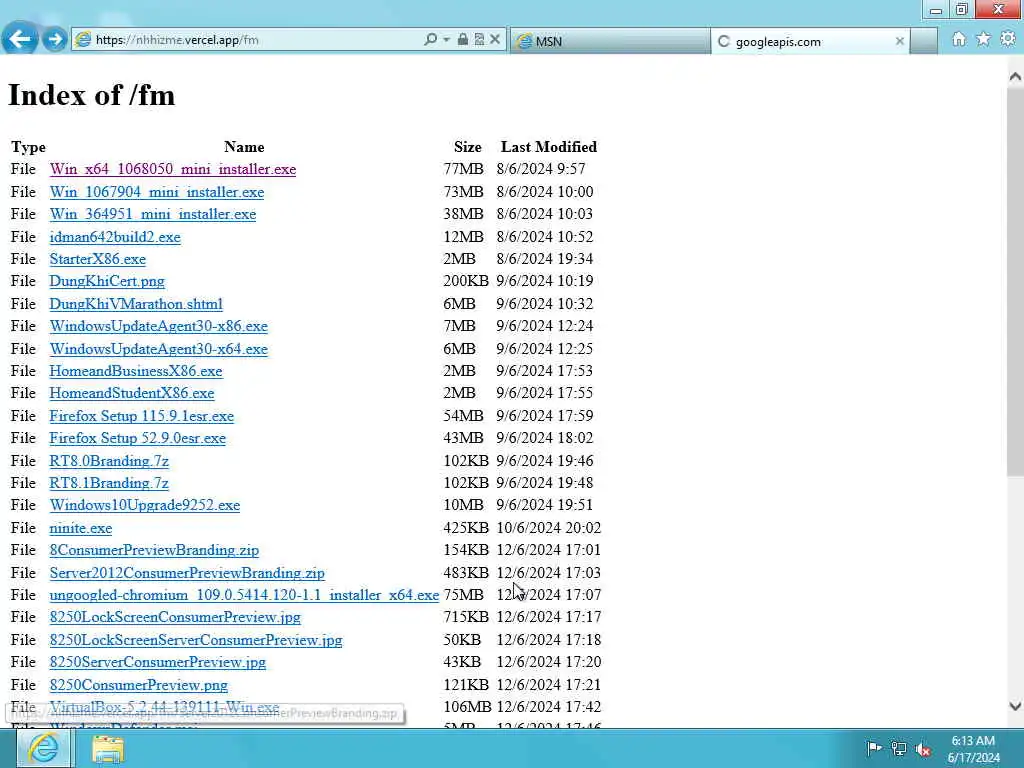Viewport: 1024px width, 768px height.
Task: Open the ninite.exe link
Action: coord(81,528)
